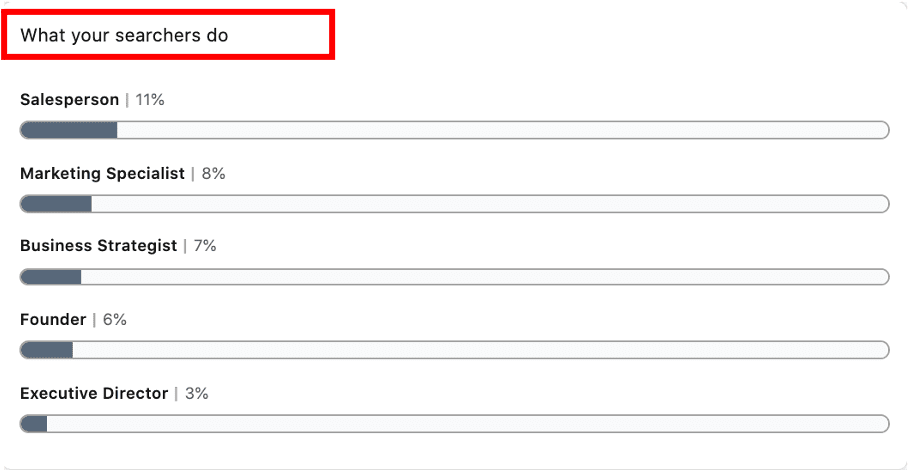This screenshot has width=908, height=470.
Task: Click the Marketing Specialist 8% bar
Action: coord(455,204)
